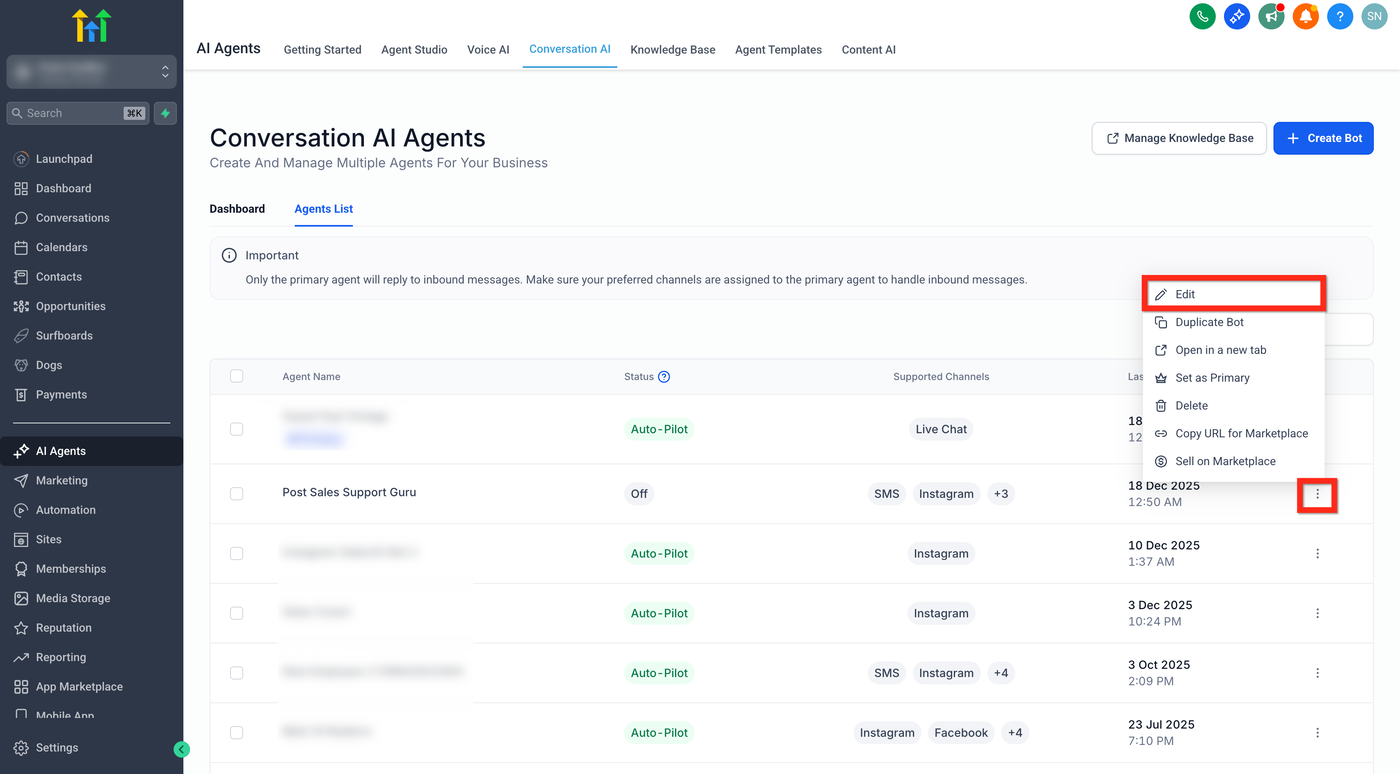Open the notifications bell icon
Image resolution: width=1400 pixels, height=774 pixels.
(1305, 16)
